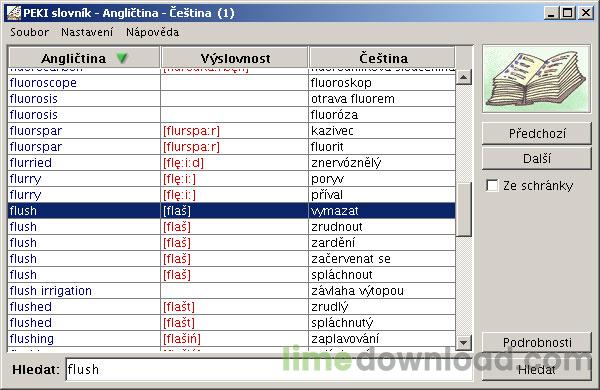This screenshot has height=390, width=600.
Task: Click the scrollbar down arrow
Action: (464, 343)
